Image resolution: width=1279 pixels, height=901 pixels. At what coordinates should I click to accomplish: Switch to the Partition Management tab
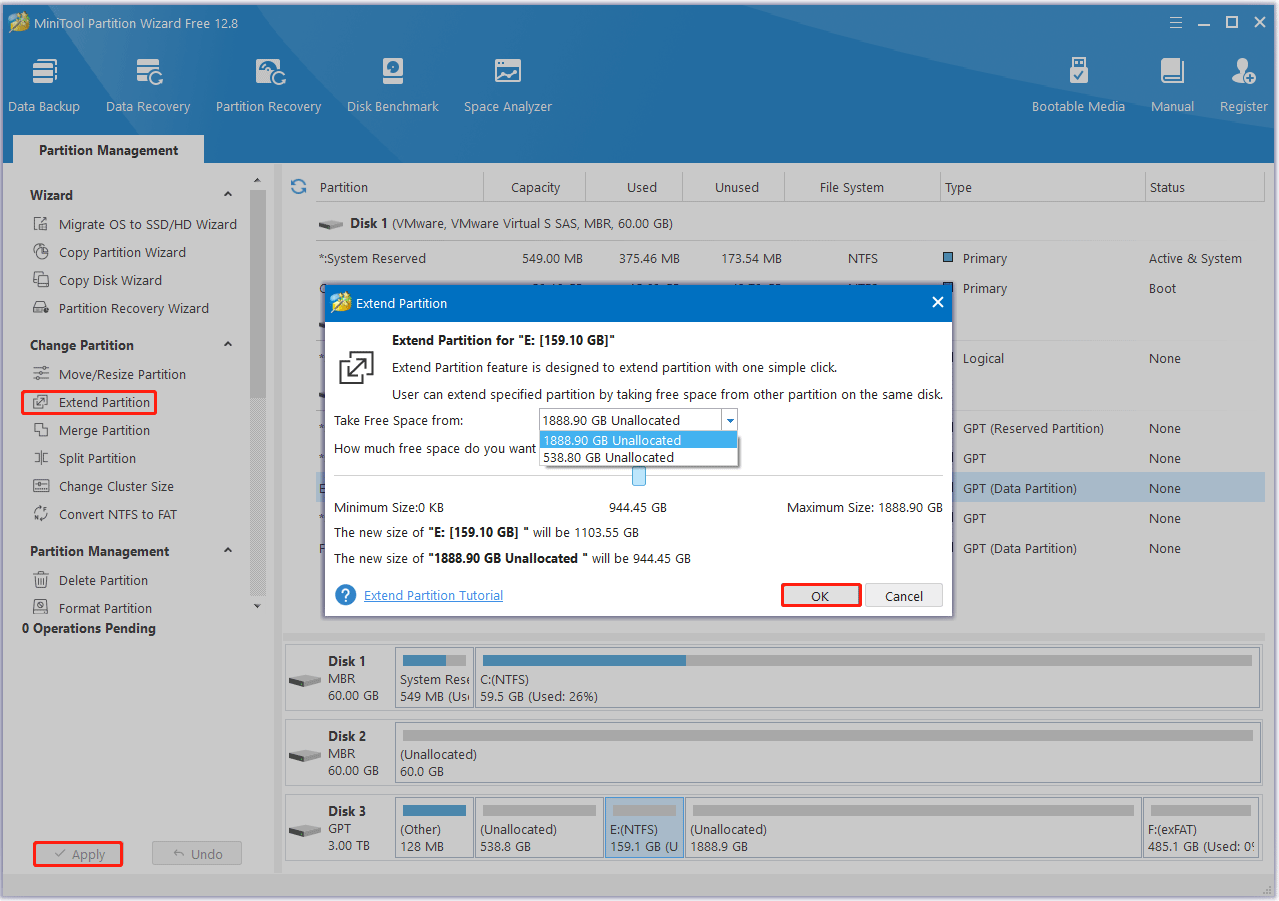[x=108, y=150]
